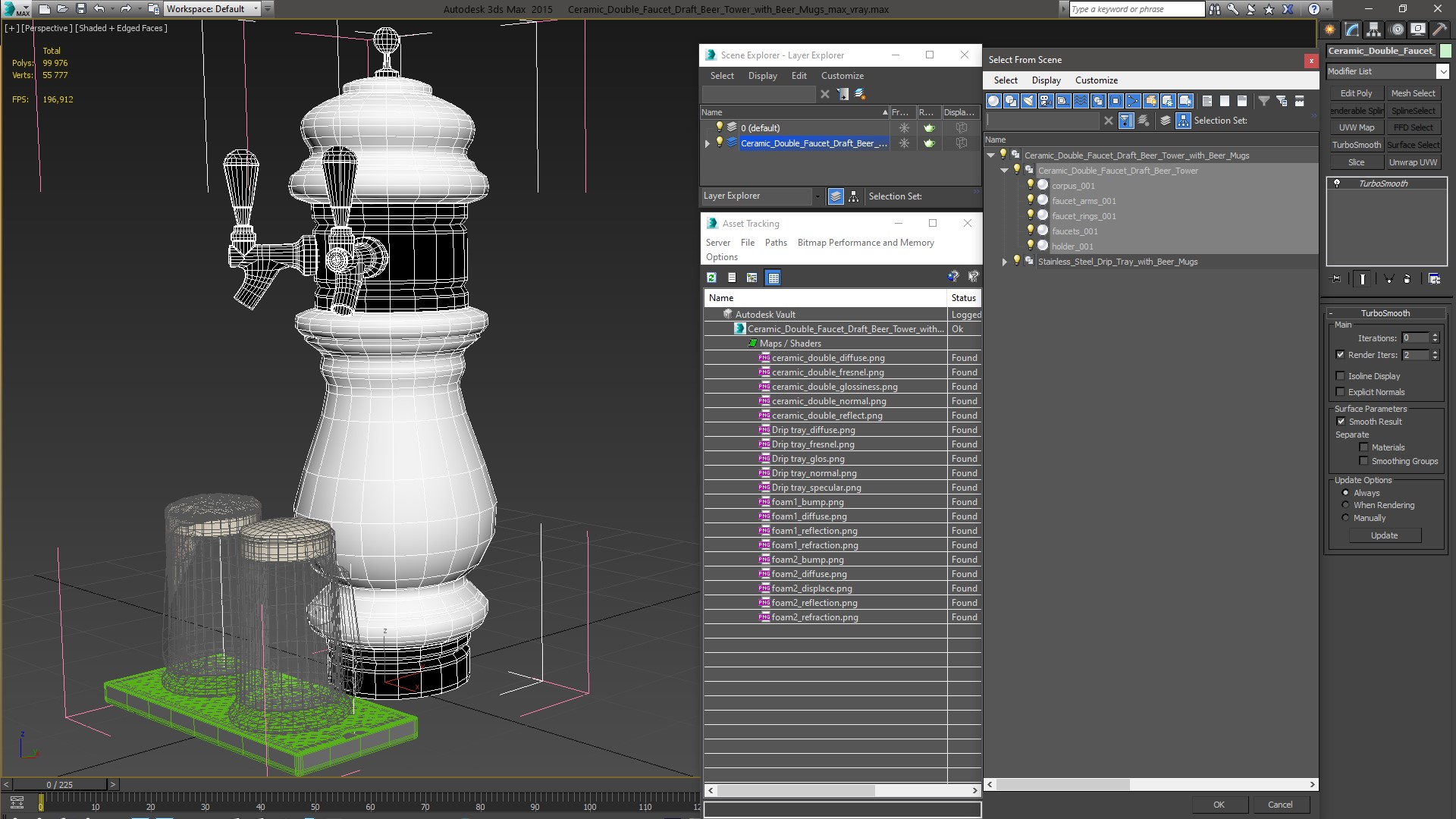Open Customize menu in Select From Scene

click(1096, 80)
